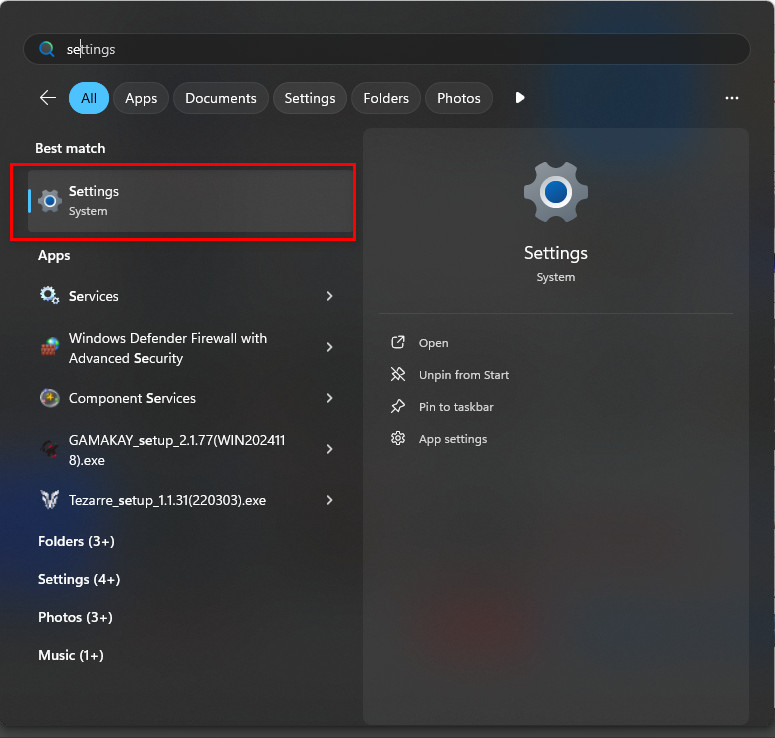
Task: Select the All filter tab
Action: coord(89,98)
